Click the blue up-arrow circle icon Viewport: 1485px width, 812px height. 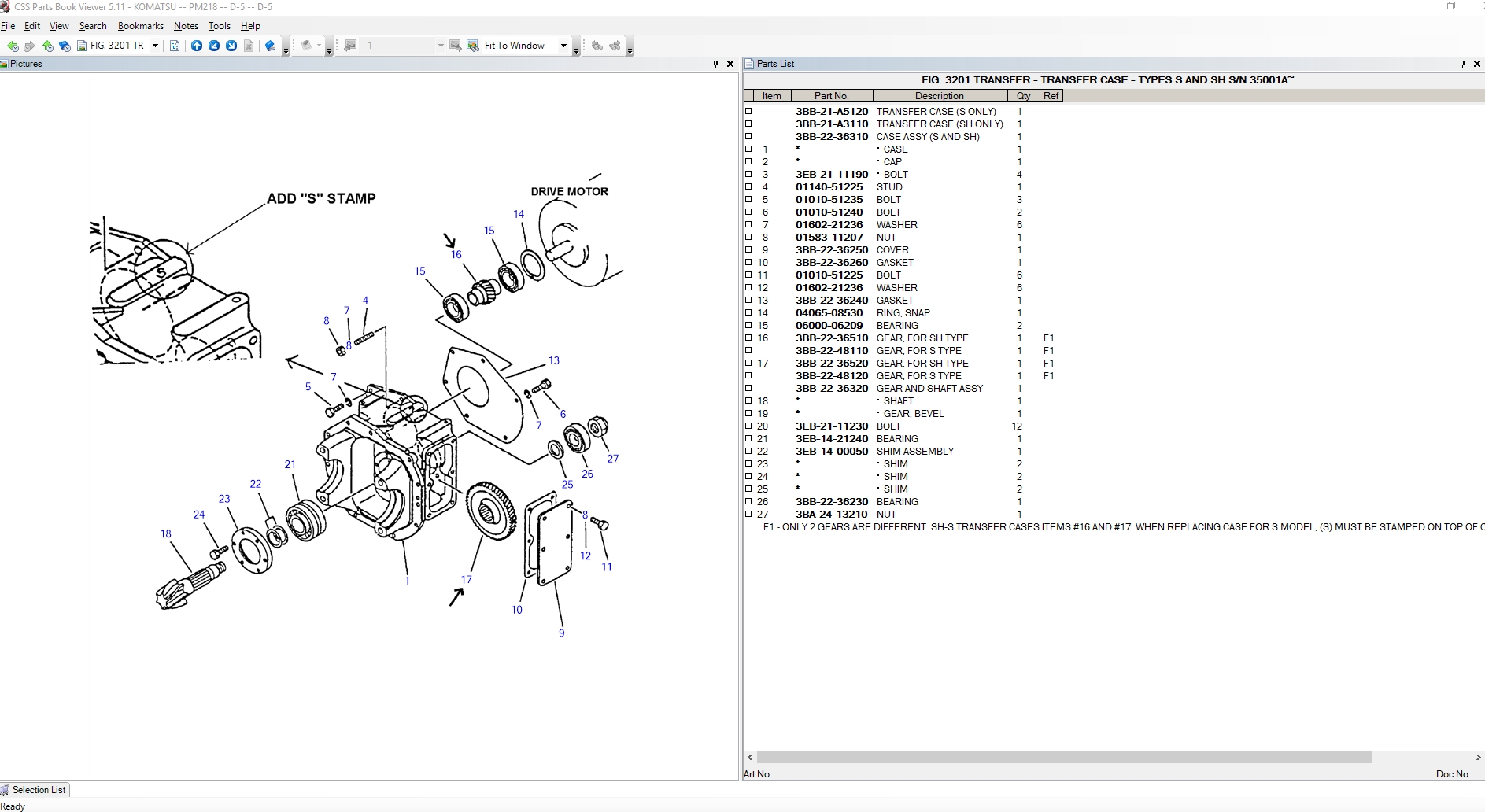[x=197, y=46]
